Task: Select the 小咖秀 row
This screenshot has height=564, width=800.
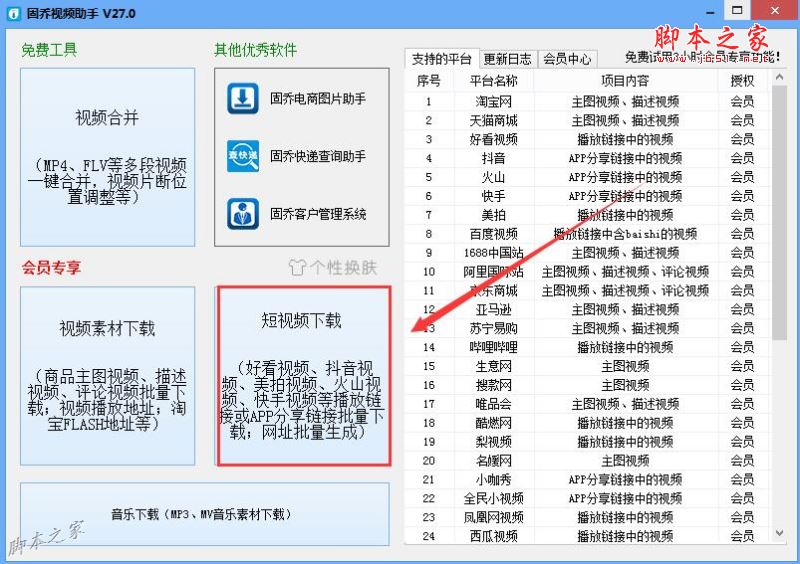Action: click(x=587, y=479)
